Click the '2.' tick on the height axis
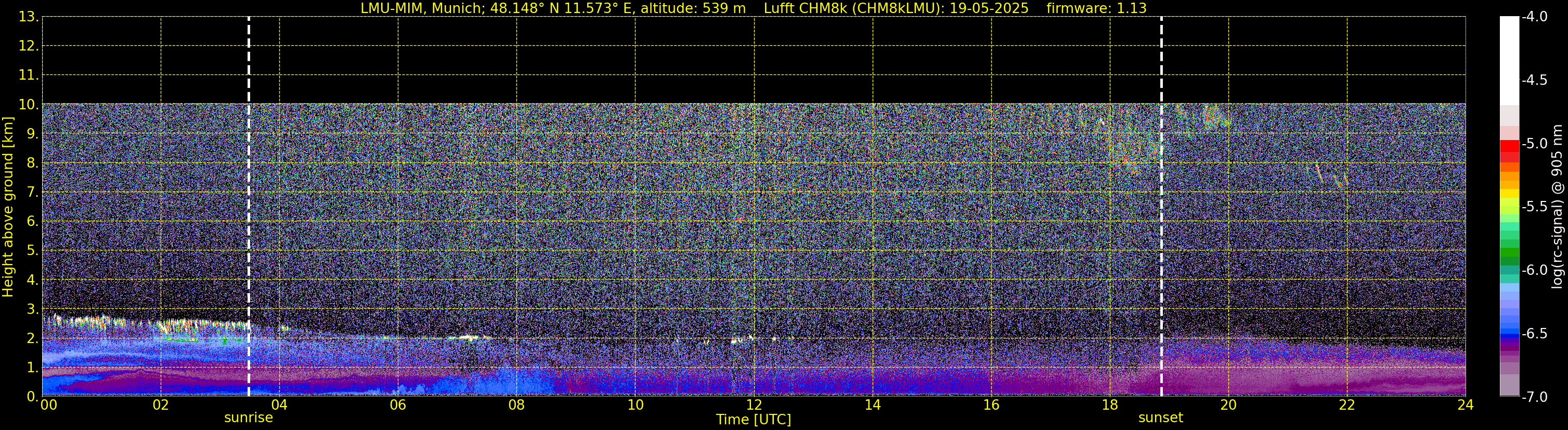This screenshot has width=1568, height=430. coord(32,339)
